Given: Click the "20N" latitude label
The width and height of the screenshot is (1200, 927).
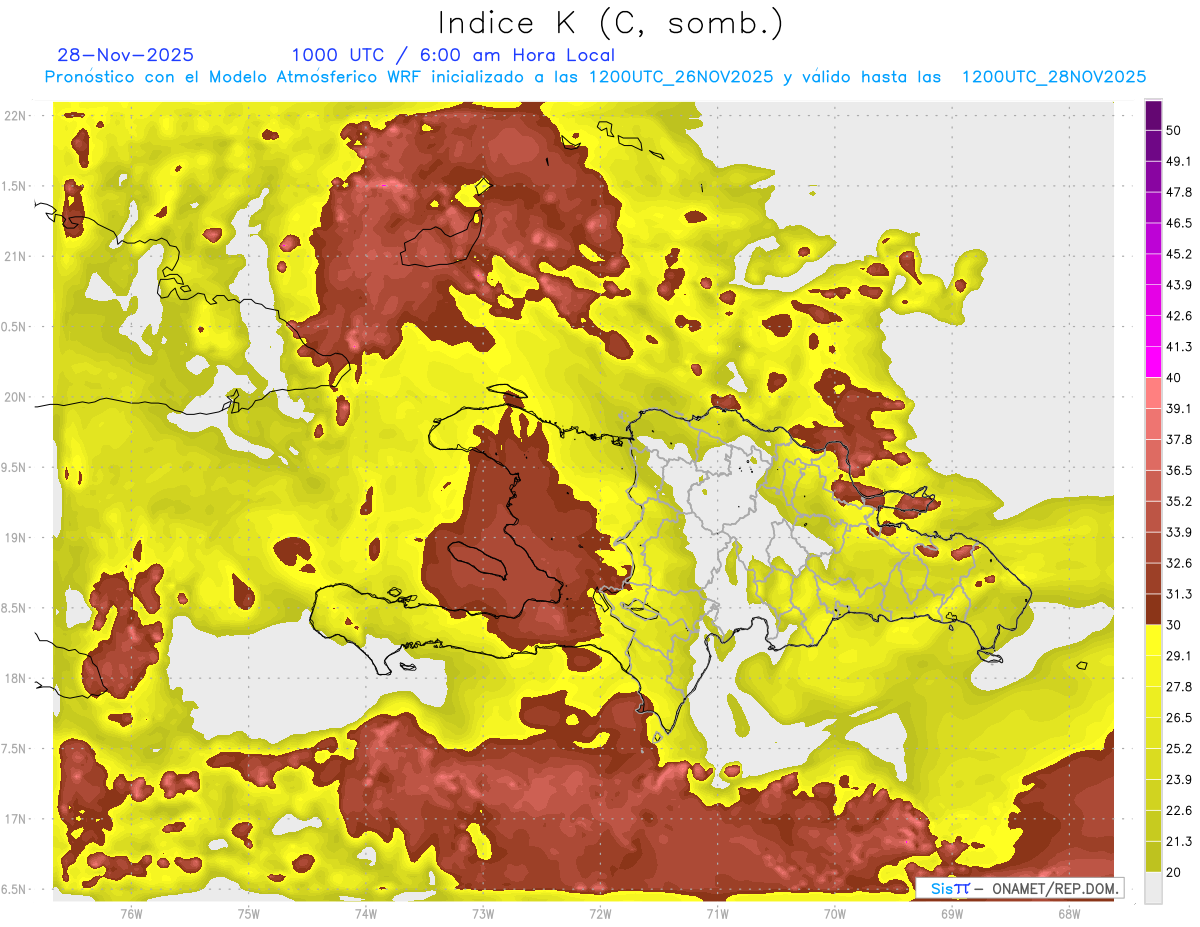Looking at the screenshot, I should [15, 397].
